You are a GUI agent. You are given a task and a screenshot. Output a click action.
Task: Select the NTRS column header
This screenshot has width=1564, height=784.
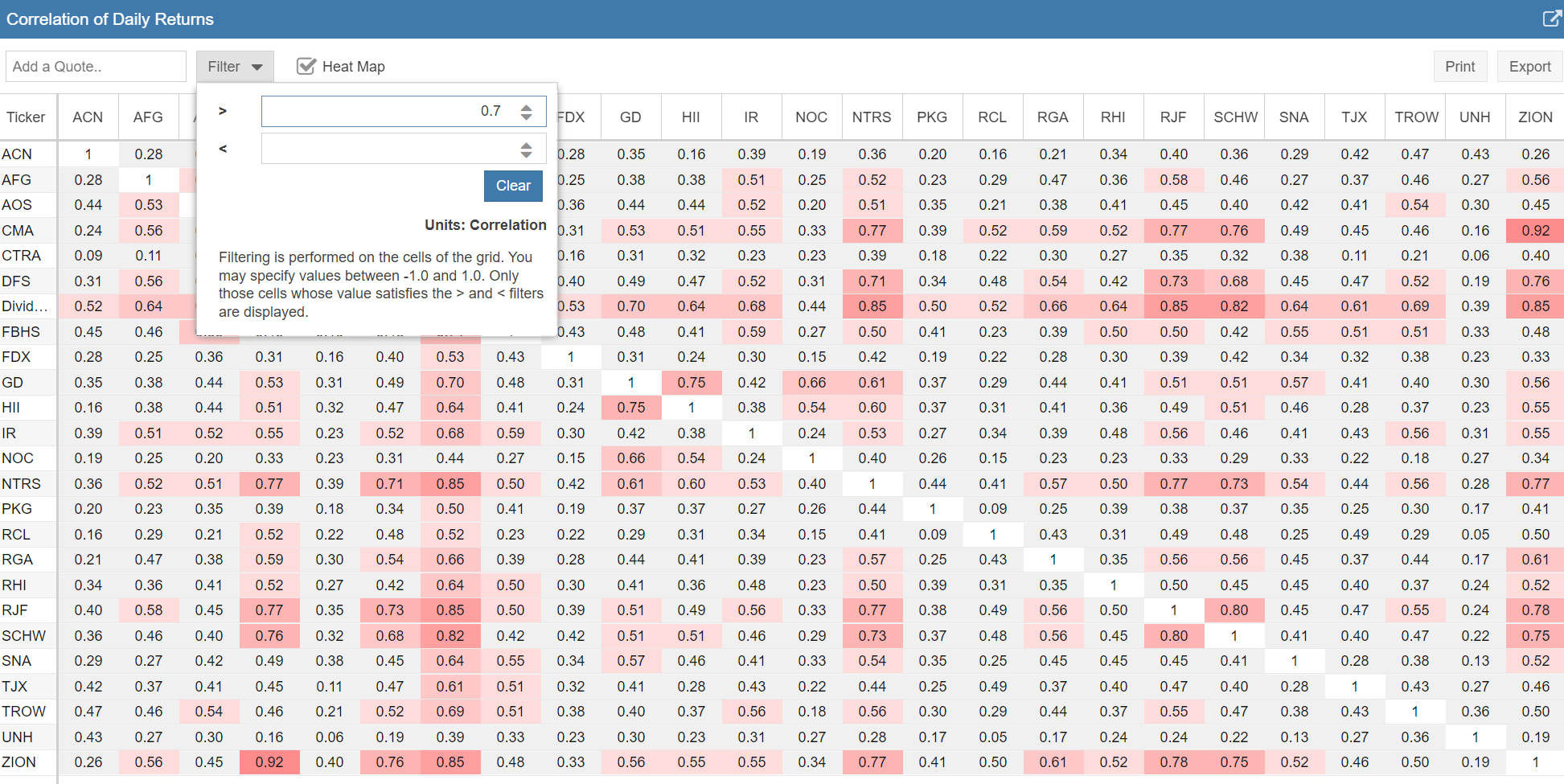(872, 117)
